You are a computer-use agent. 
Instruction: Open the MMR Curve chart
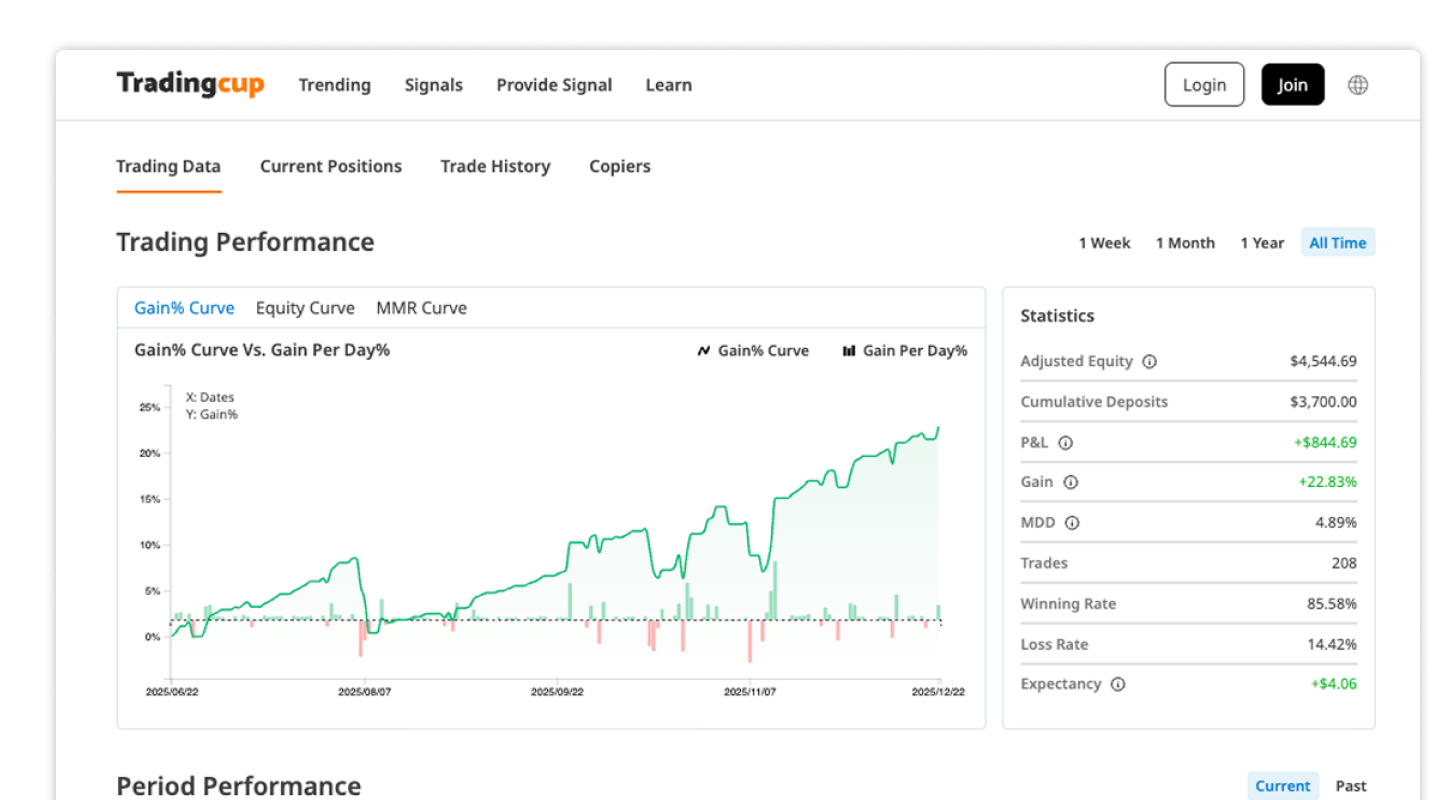421,307
